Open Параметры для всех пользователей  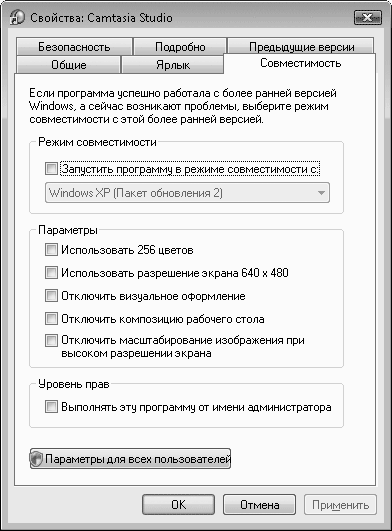coord(130,459)
